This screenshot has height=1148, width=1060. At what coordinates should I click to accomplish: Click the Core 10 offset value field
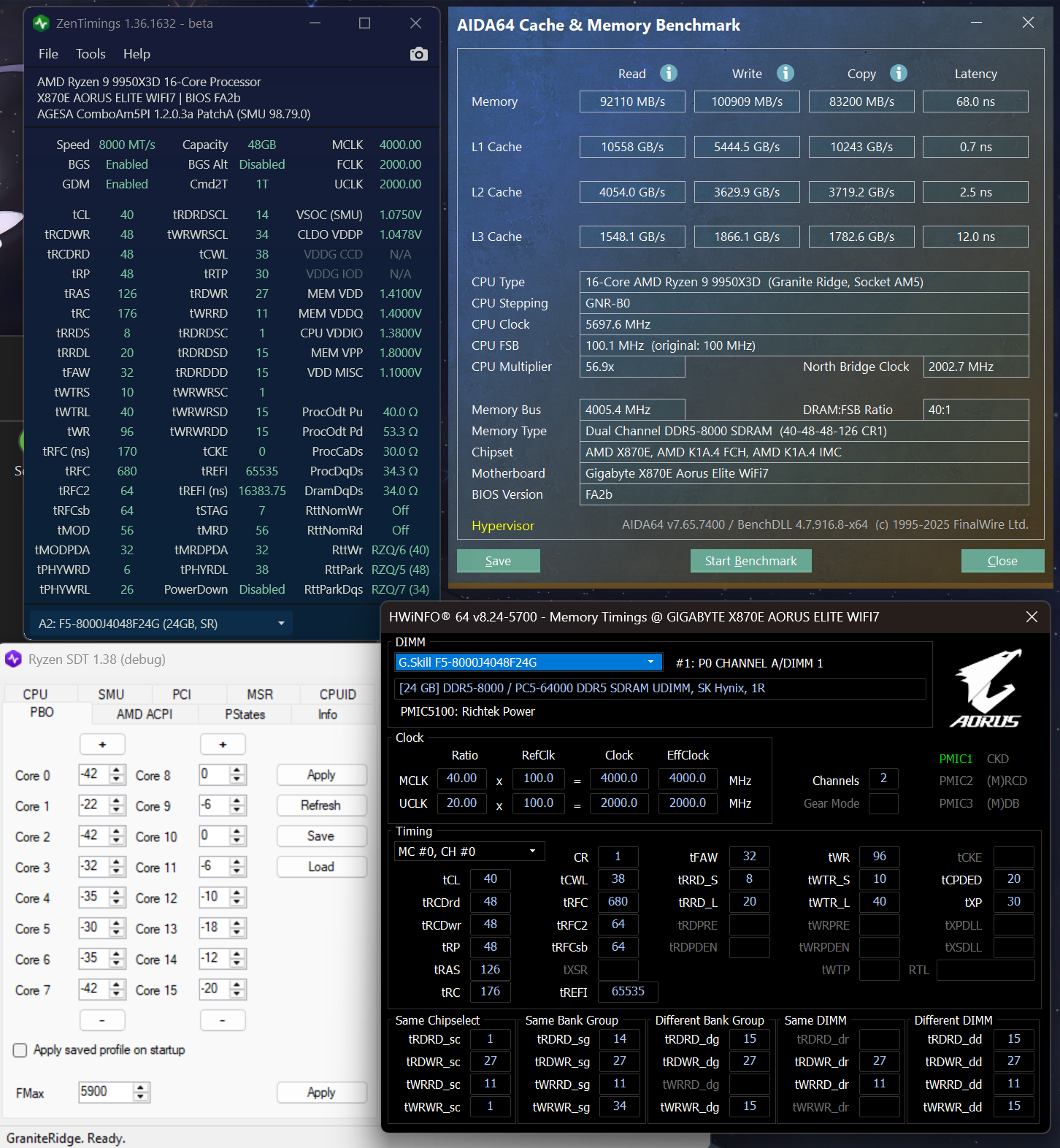click(x=214, y=836)
